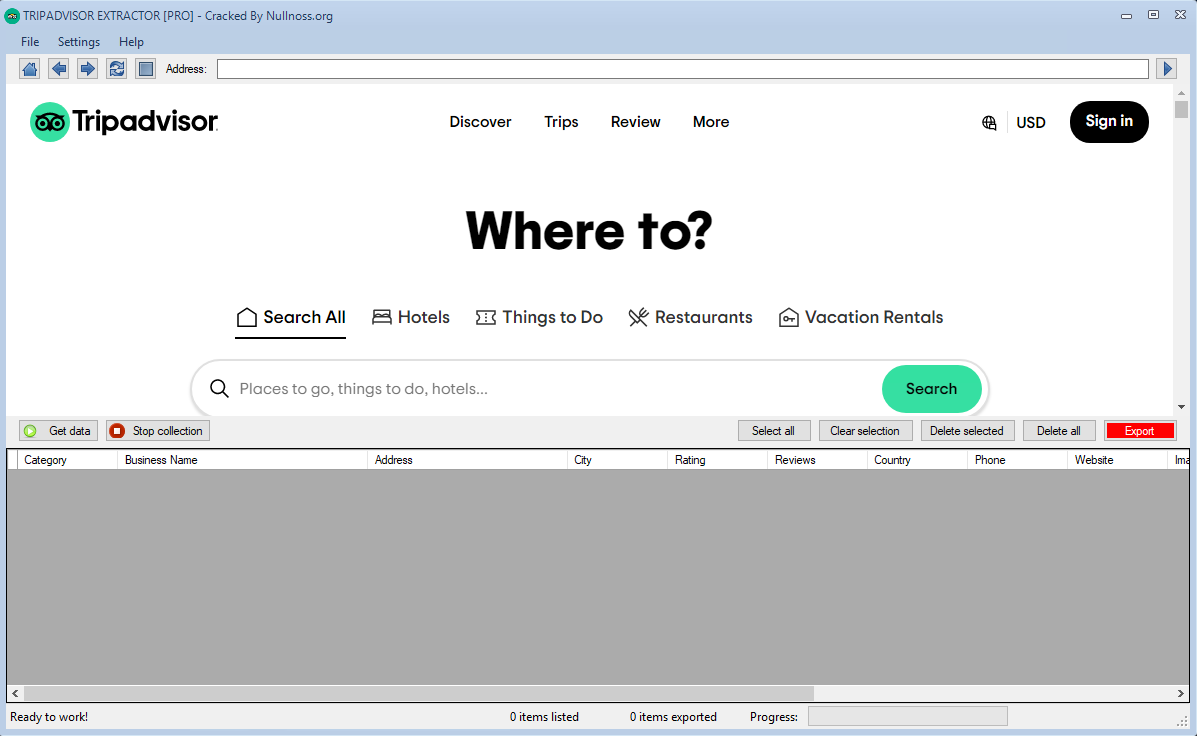Go forward with the right arrow icon
This screenshot has height=736, width=1197.
tap(88, 69)
